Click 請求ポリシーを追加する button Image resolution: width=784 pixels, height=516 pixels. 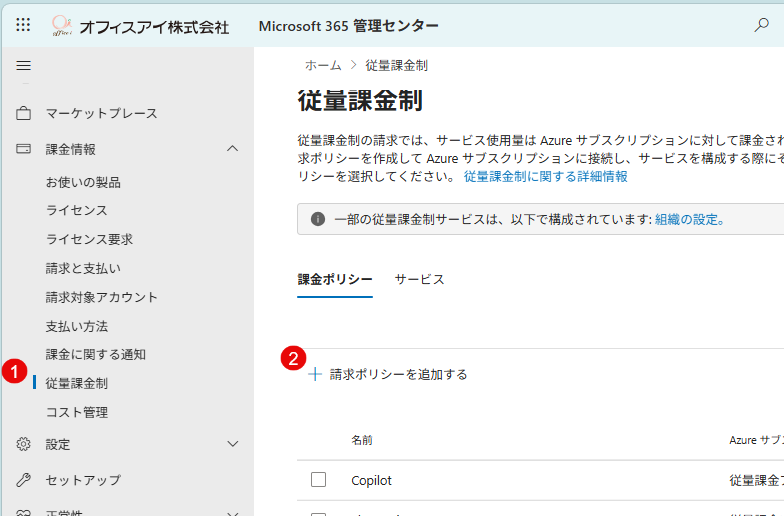388,374
